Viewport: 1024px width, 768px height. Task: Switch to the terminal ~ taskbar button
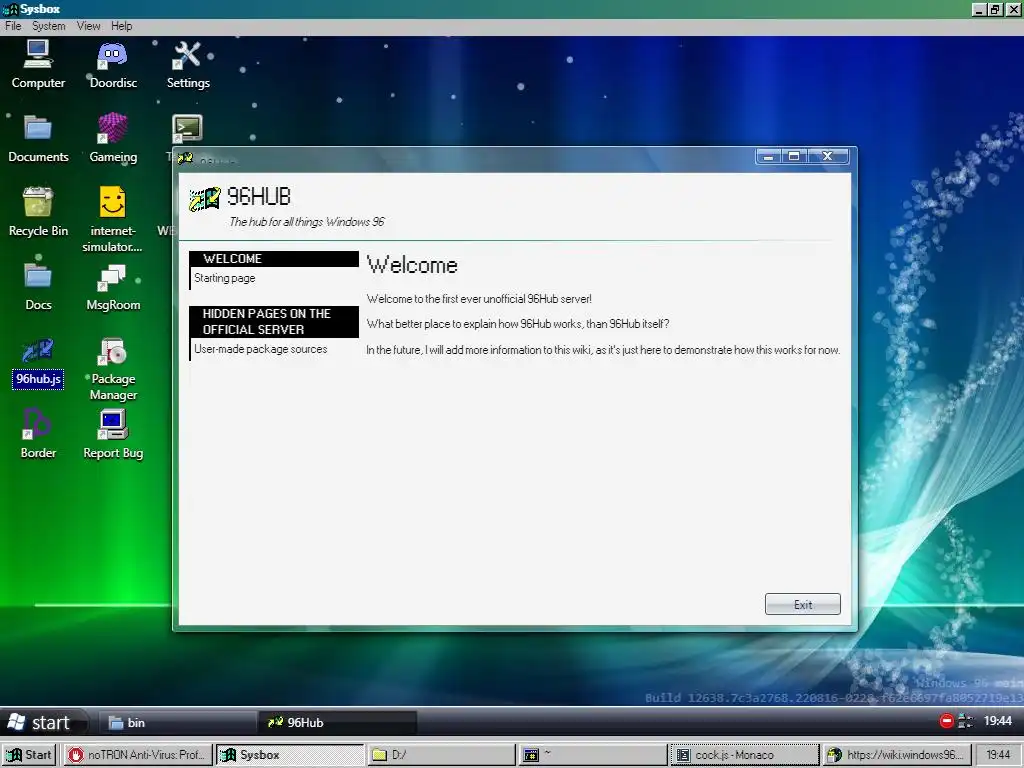pos(593,755)
